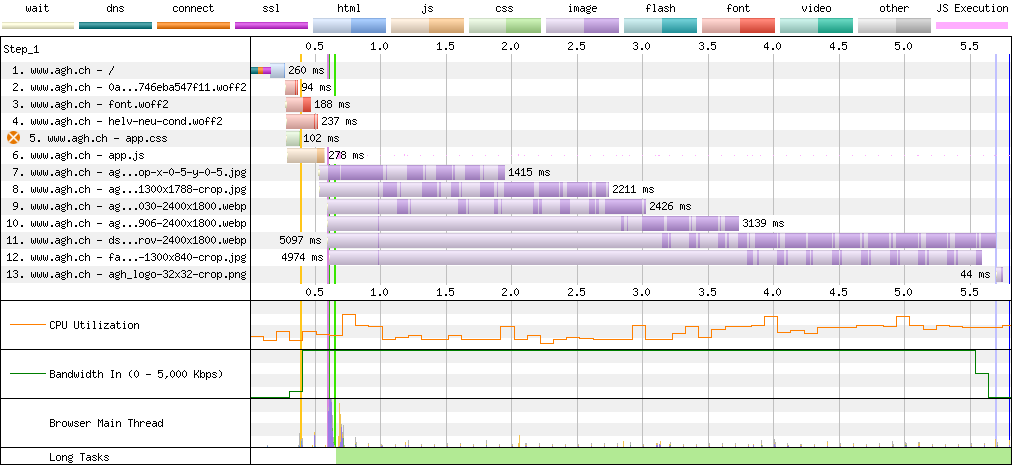Screen dimensions: 1012x465
Task: Click the 1415 ms image bar of request 7
Action: point(412,172)
